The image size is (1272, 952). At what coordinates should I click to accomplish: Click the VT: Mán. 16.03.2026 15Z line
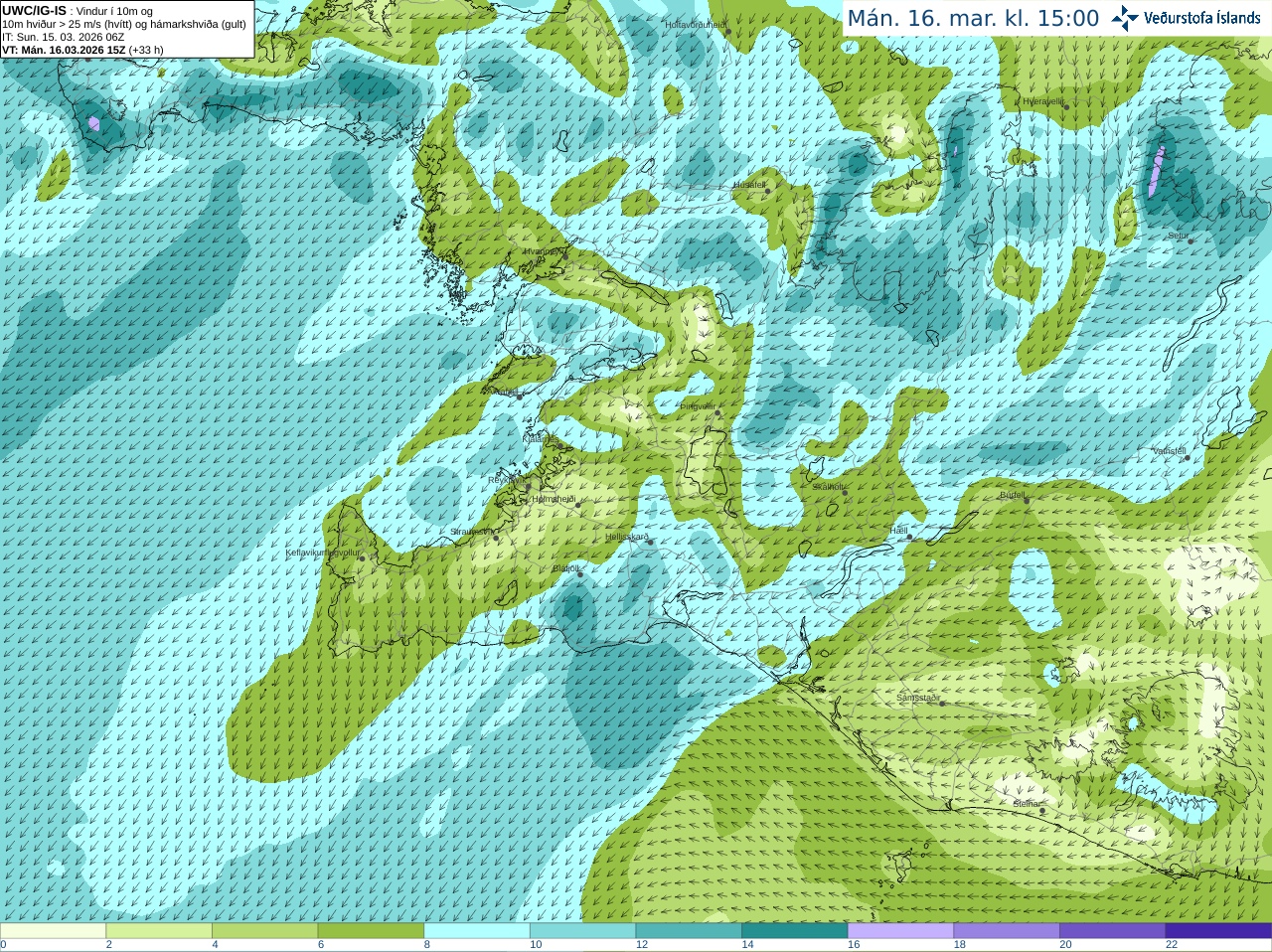pos(64,50)
